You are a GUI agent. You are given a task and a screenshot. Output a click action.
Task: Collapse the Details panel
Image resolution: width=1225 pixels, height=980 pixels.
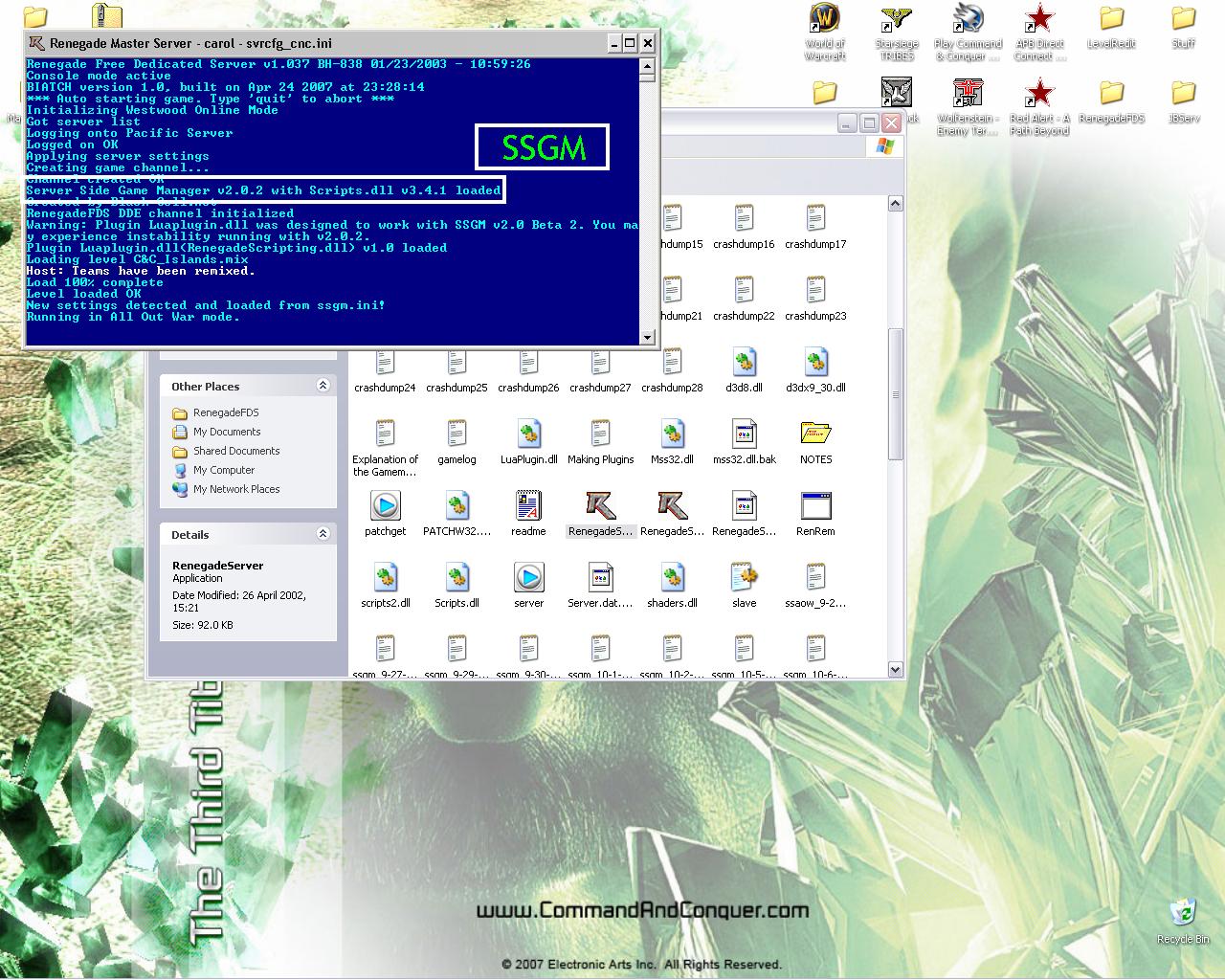click(323, 534)
